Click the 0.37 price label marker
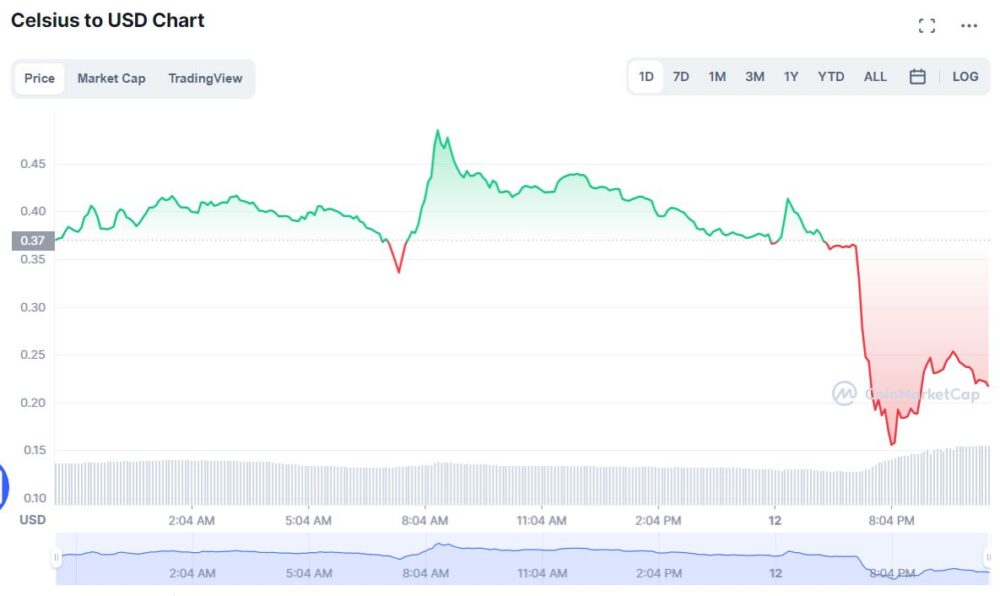 point(33,240)
